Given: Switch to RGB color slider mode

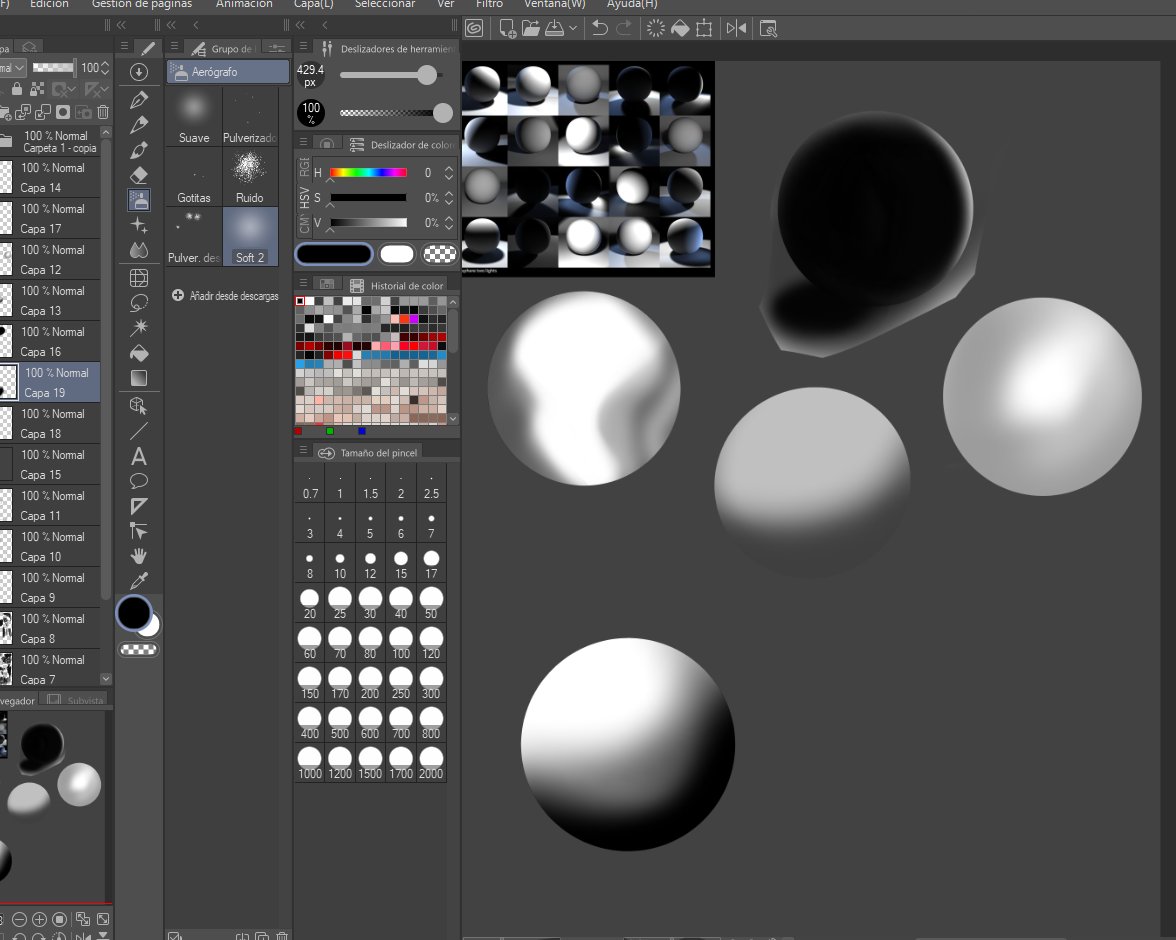Looking at the screenshot, I should coord(304,167).
